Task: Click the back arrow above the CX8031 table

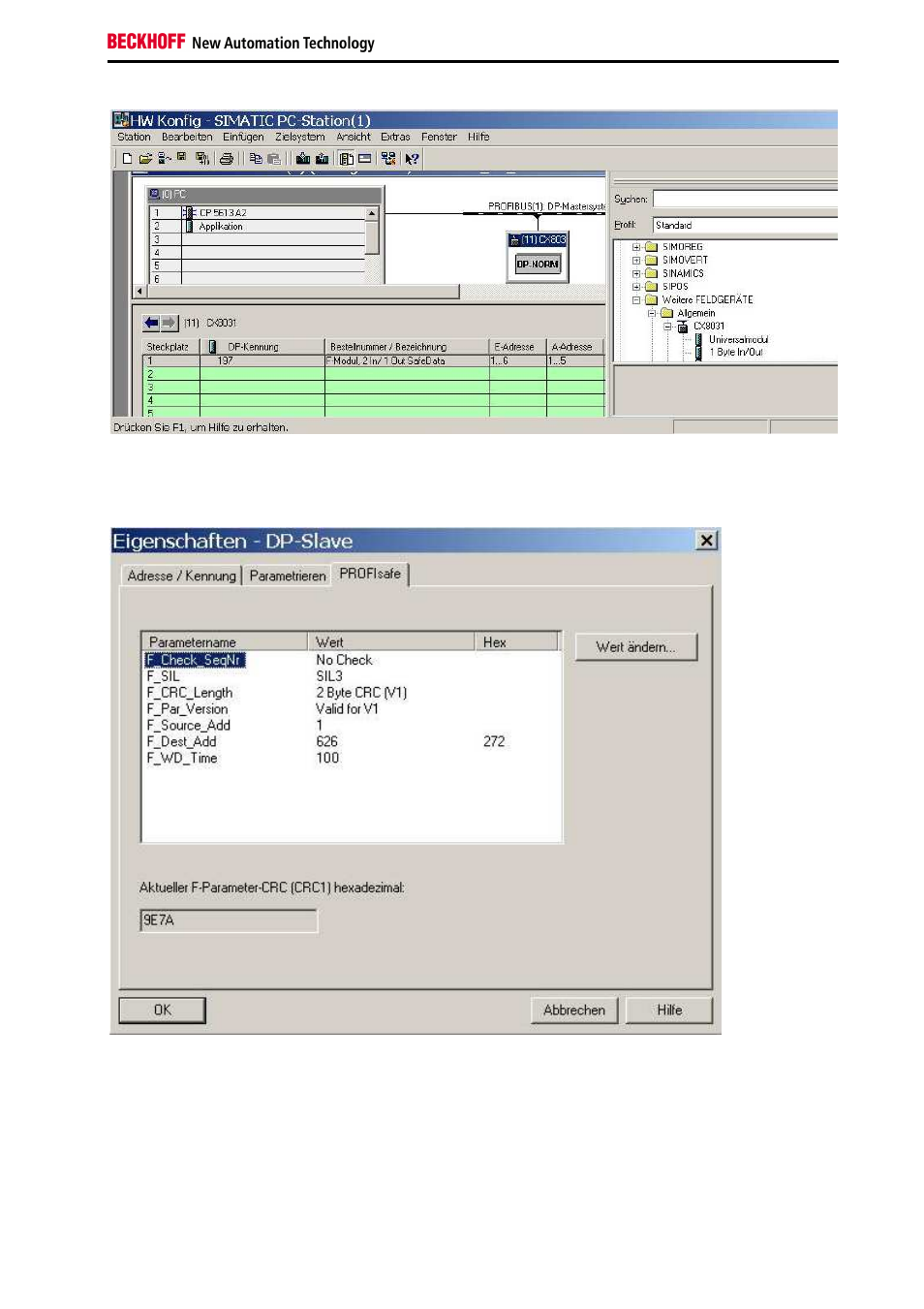Action: click(151, 323)
